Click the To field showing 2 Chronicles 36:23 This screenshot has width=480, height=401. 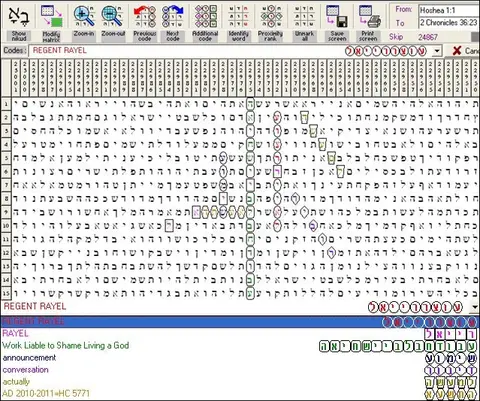[x=449, y=23]
